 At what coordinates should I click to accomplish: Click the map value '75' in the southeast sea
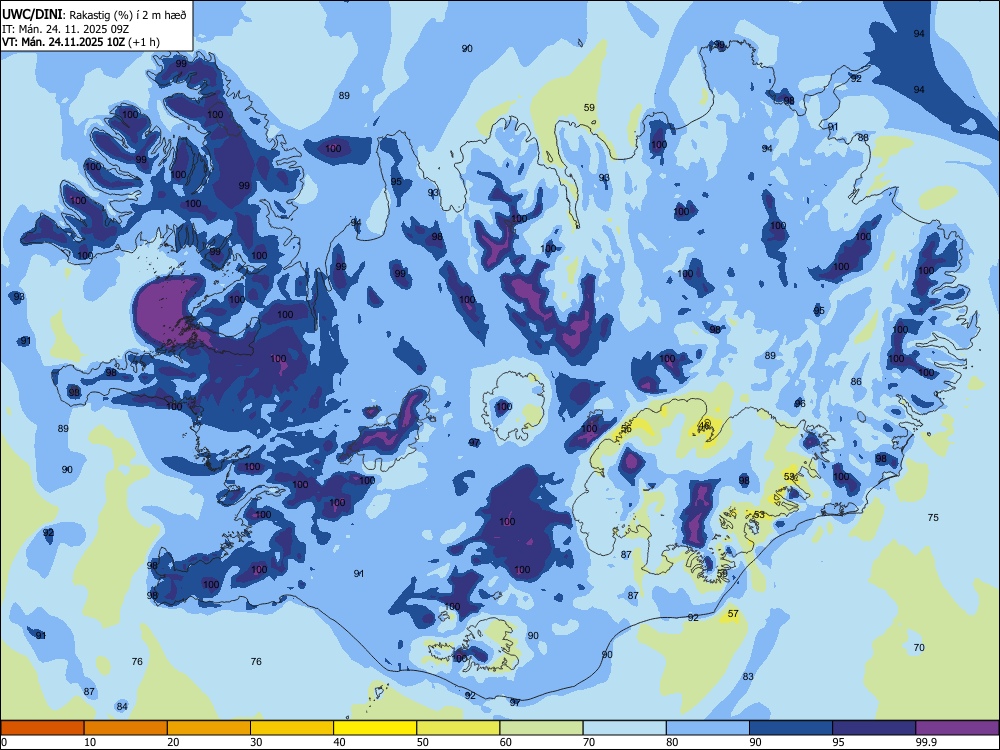click(933, 517)
